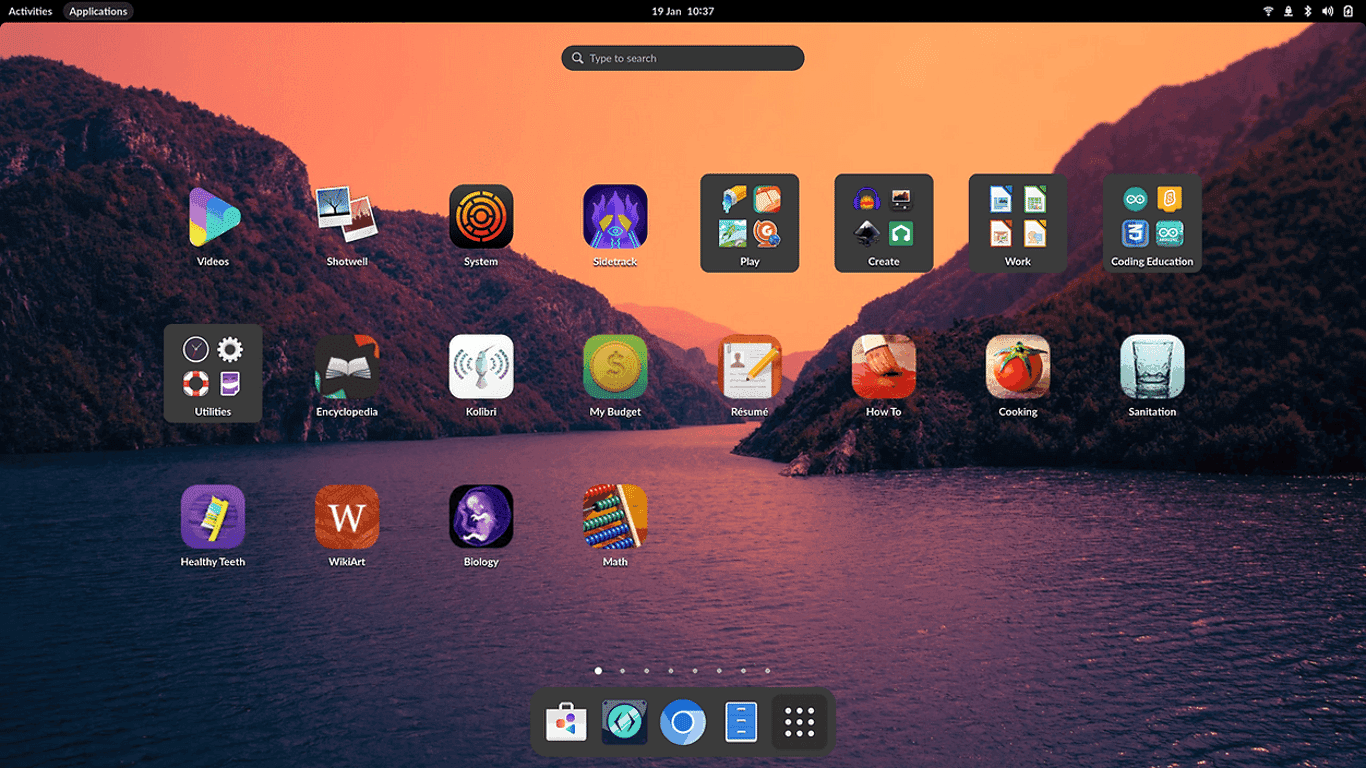This screenshot has width=1366, height=768.
Task: Click inside the search field
Action: pyautogui.click(x=683, y=57)
